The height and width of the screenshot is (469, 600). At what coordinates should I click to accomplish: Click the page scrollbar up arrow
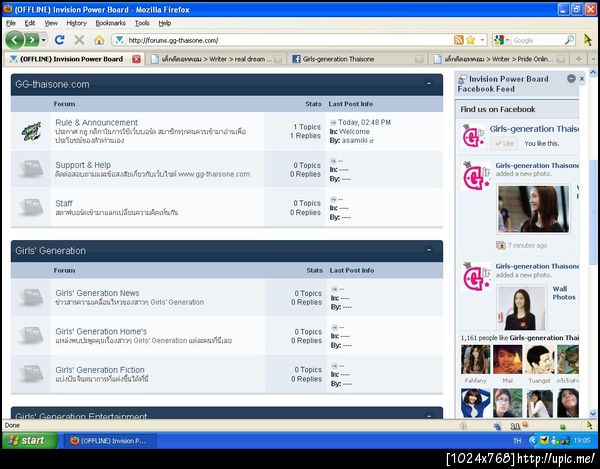(x=593, y=72)
